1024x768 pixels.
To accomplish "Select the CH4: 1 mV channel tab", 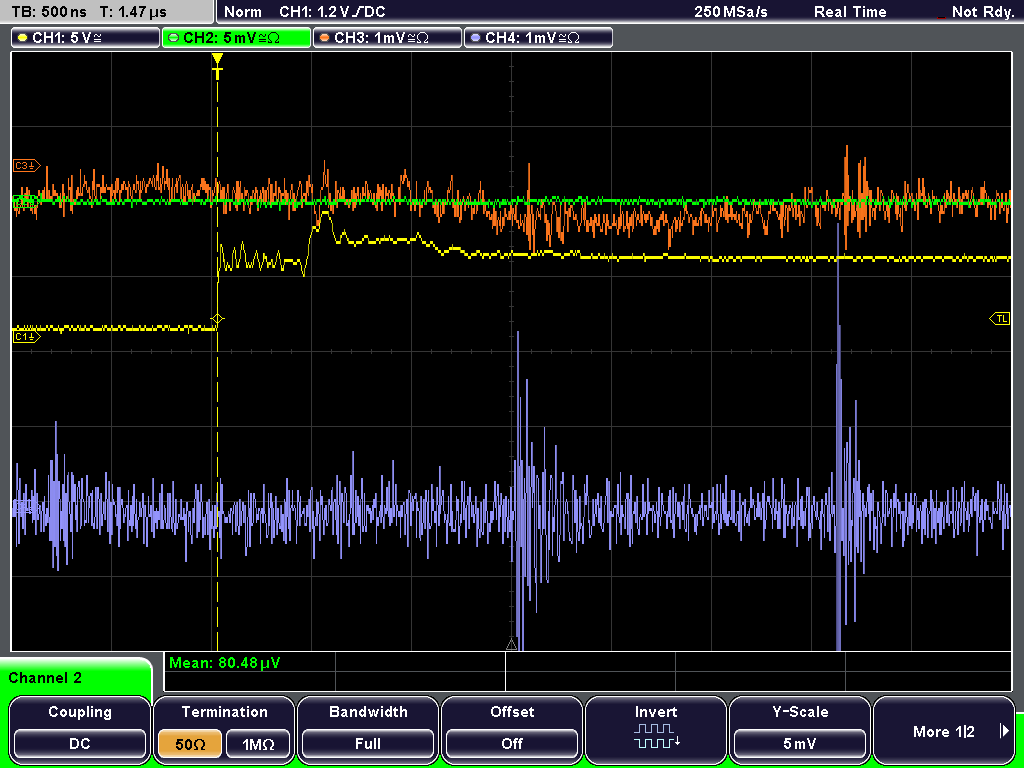I will point(538,38).
